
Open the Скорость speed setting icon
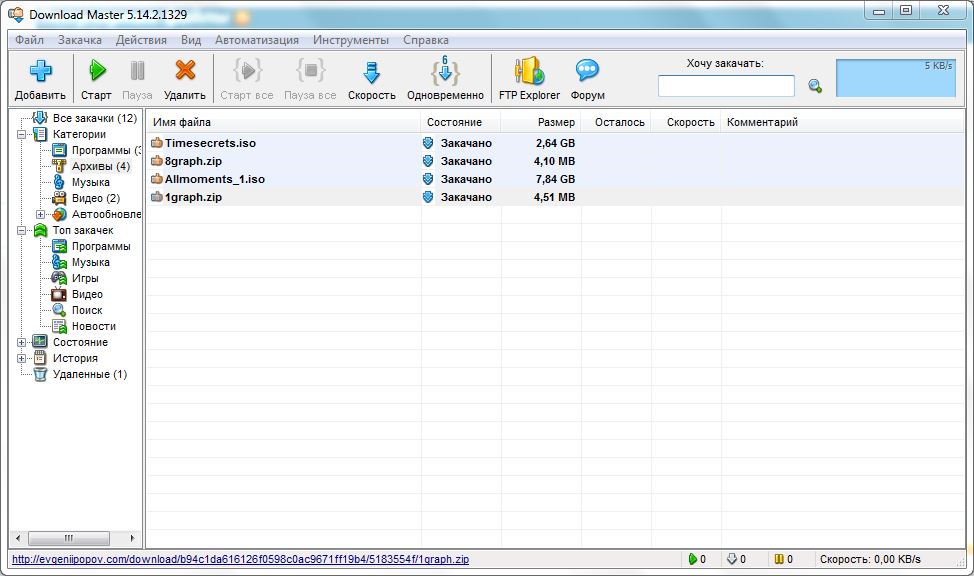point(371,72)
